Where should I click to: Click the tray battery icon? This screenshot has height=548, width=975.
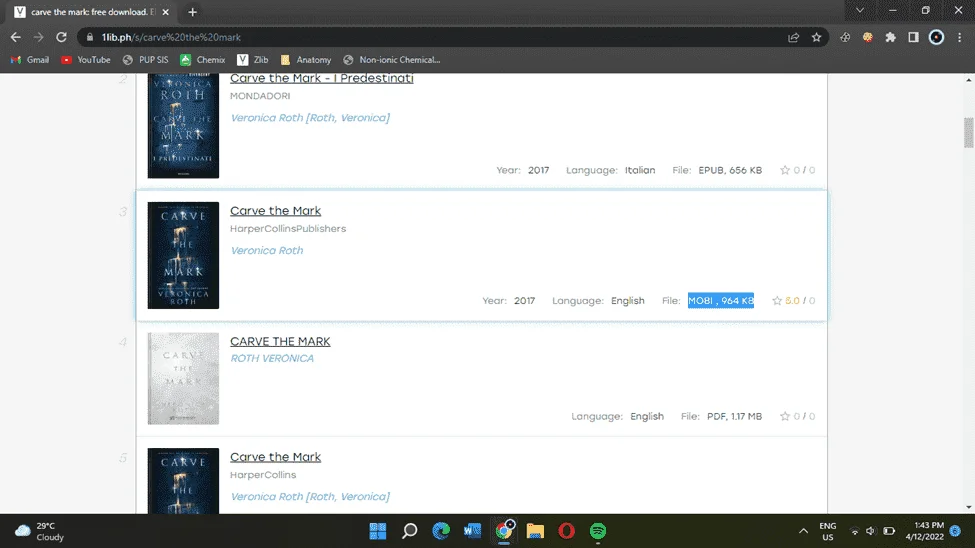click(x=889, y=531)
